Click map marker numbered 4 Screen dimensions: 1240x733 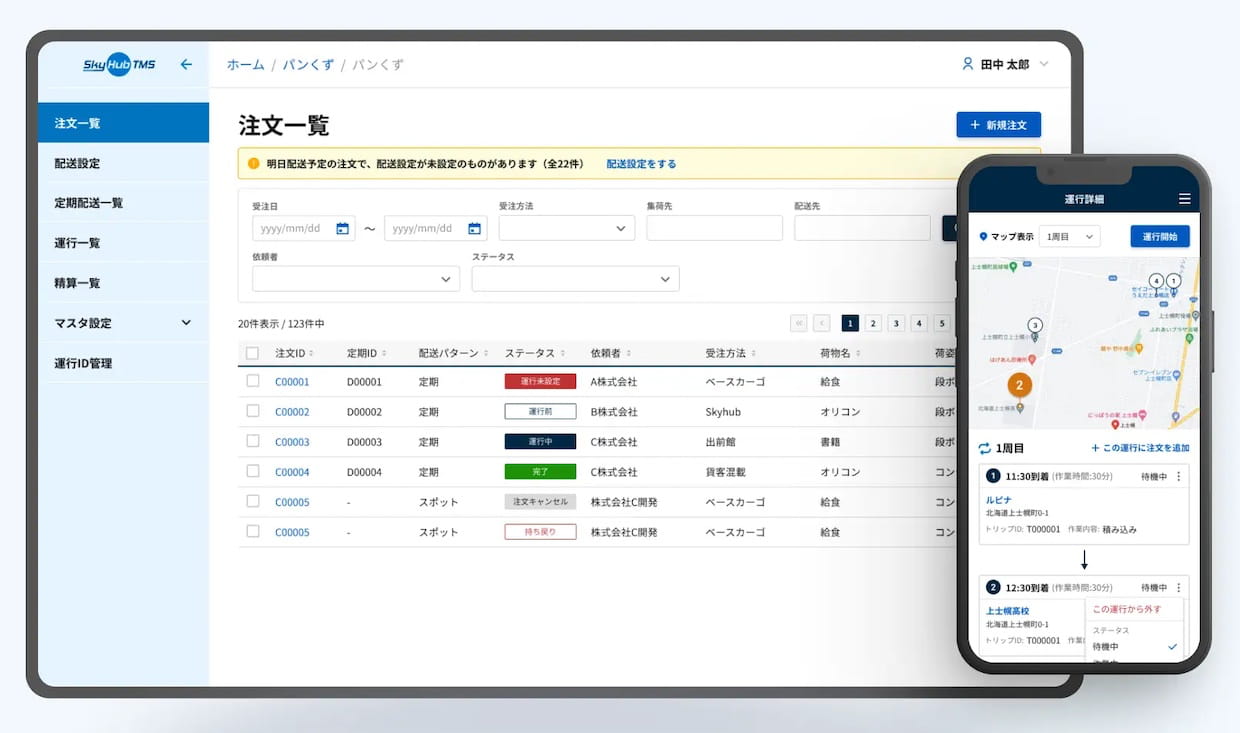click(x=1156, y=281)
